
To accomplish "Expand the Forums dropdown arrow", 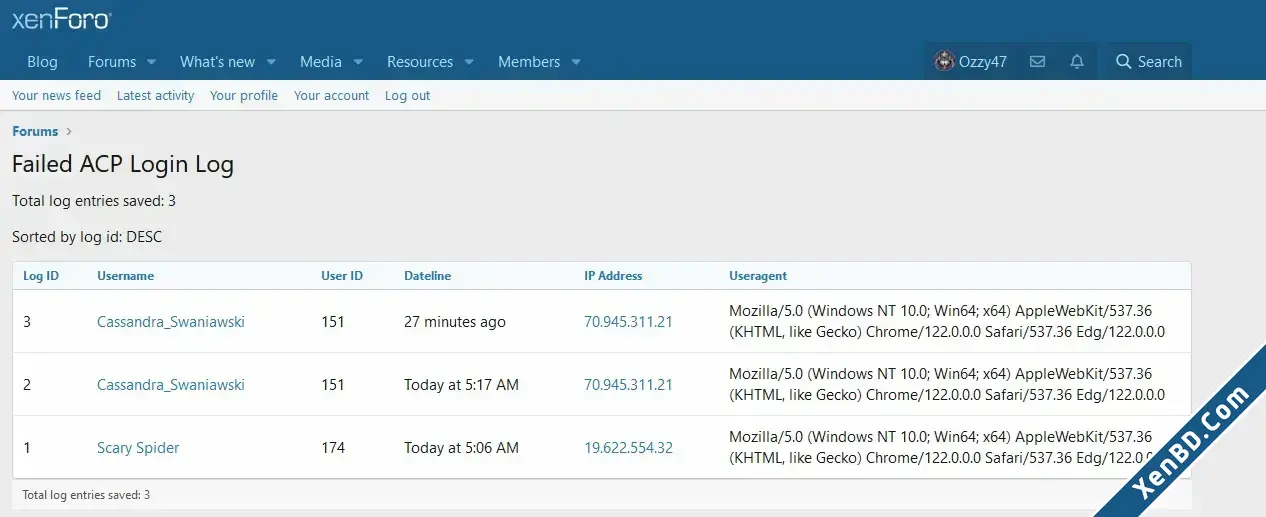I will pos(151,62).
